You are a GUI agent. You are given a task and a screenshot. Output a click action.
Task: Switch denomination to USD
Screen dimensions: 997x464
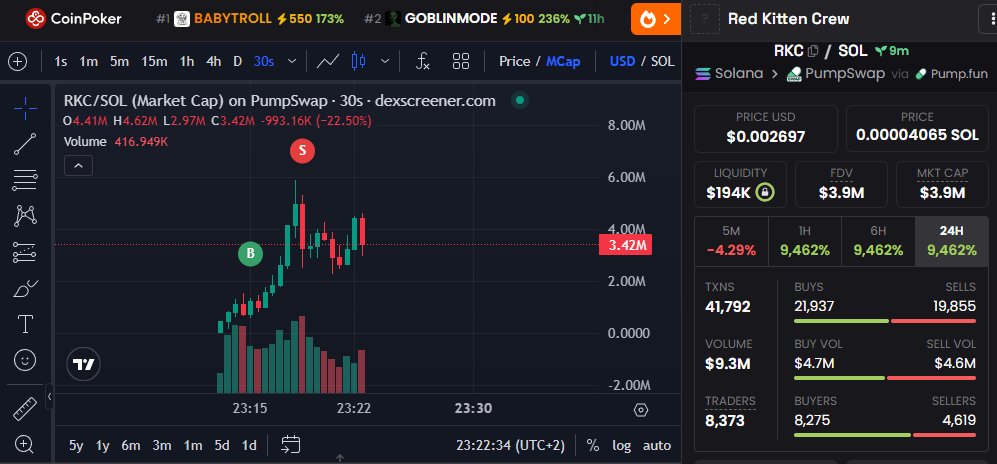click(x=622, y=62)
